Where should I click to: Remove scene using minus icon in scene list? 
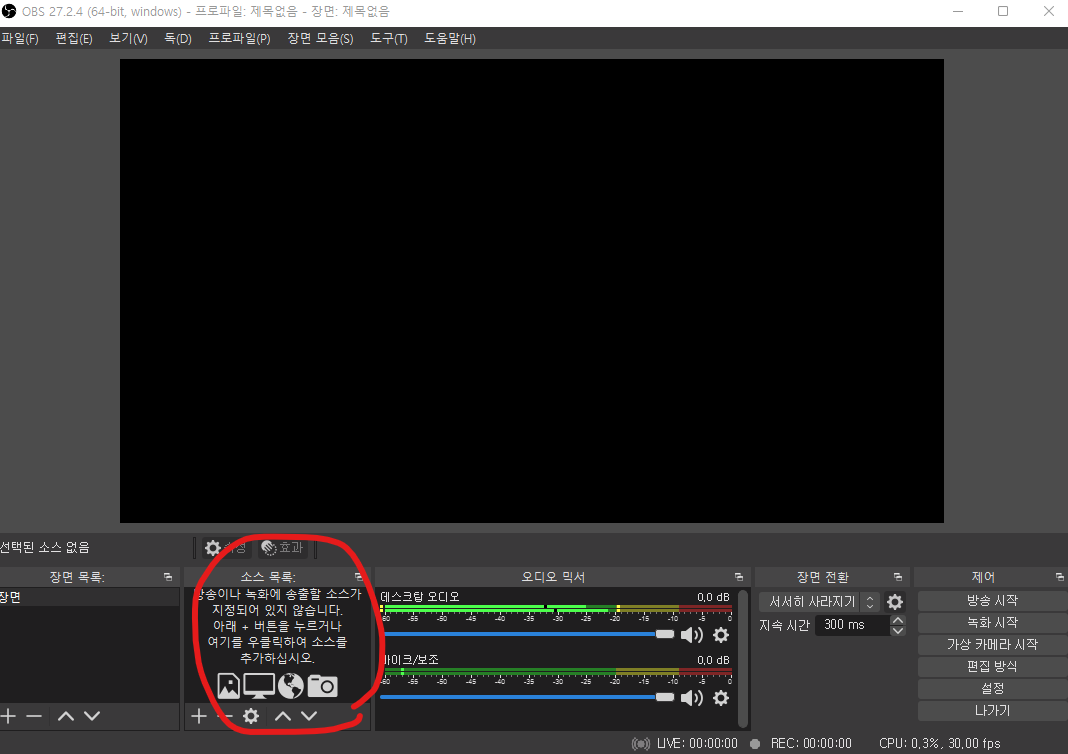[34, 716]
